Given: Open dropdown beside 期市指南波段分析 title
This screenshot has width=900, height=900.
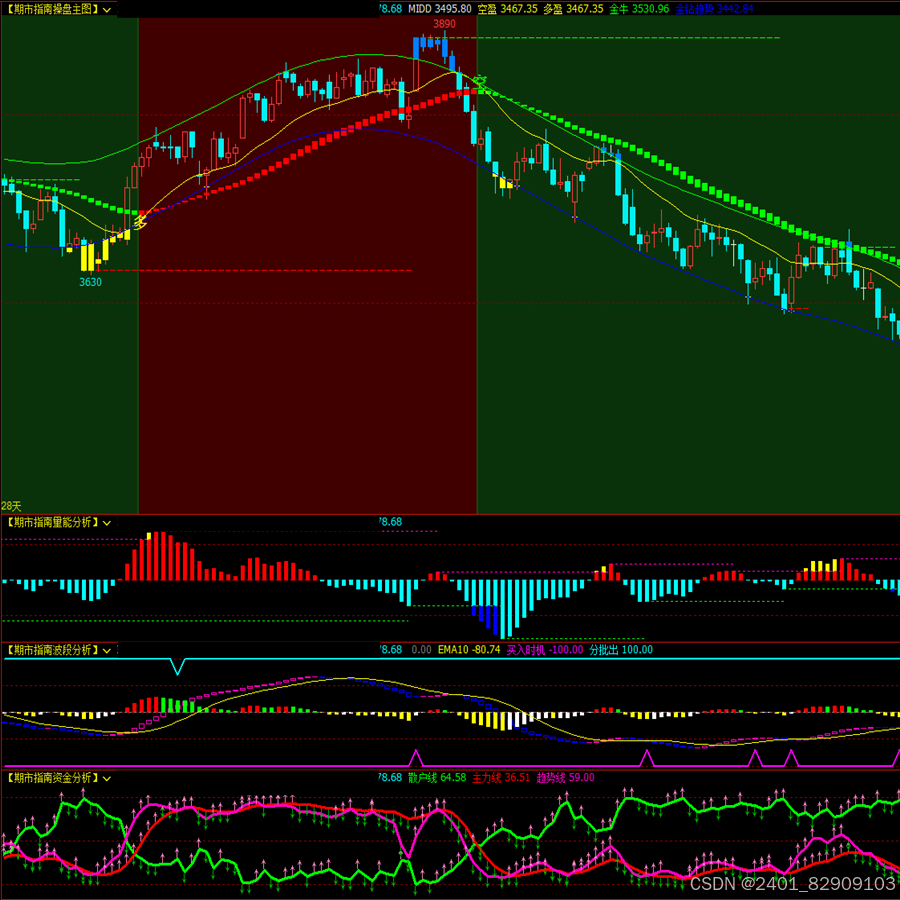Looking at the screenshot, I should click(x=107, y=650).
